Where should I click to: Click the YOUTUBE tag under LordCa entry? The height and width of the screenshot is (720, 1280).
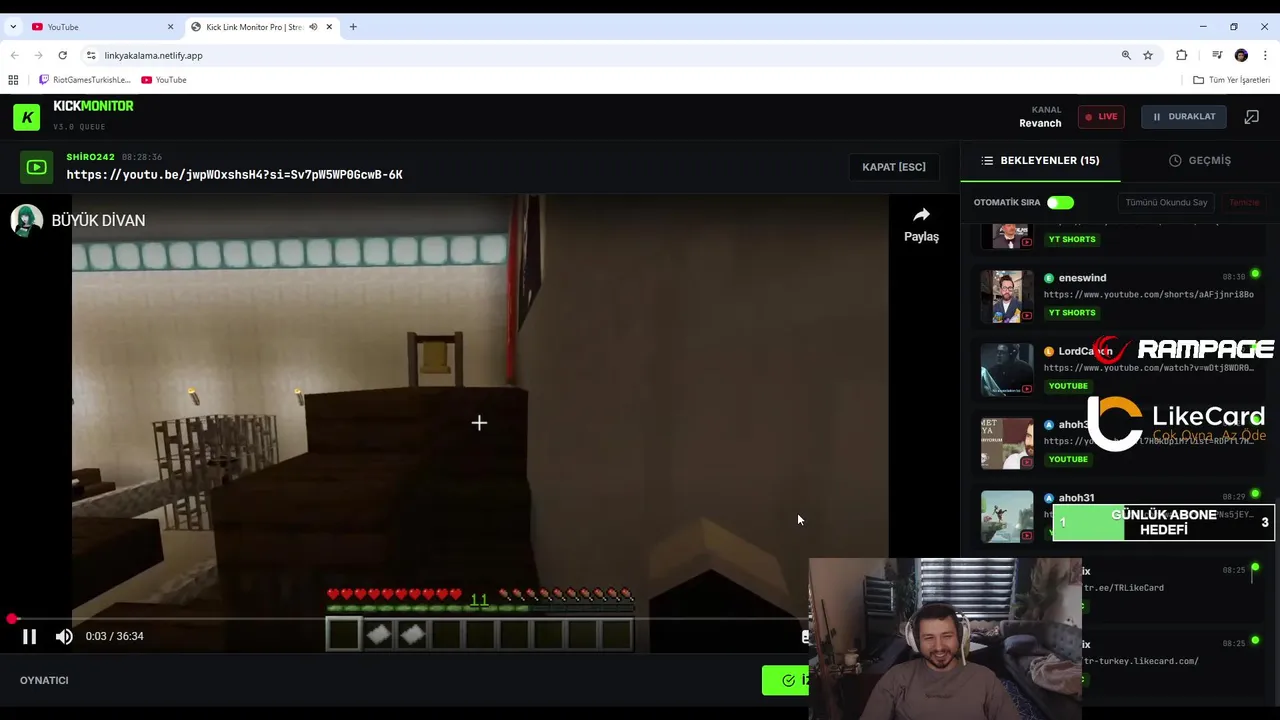[1068, 386]
